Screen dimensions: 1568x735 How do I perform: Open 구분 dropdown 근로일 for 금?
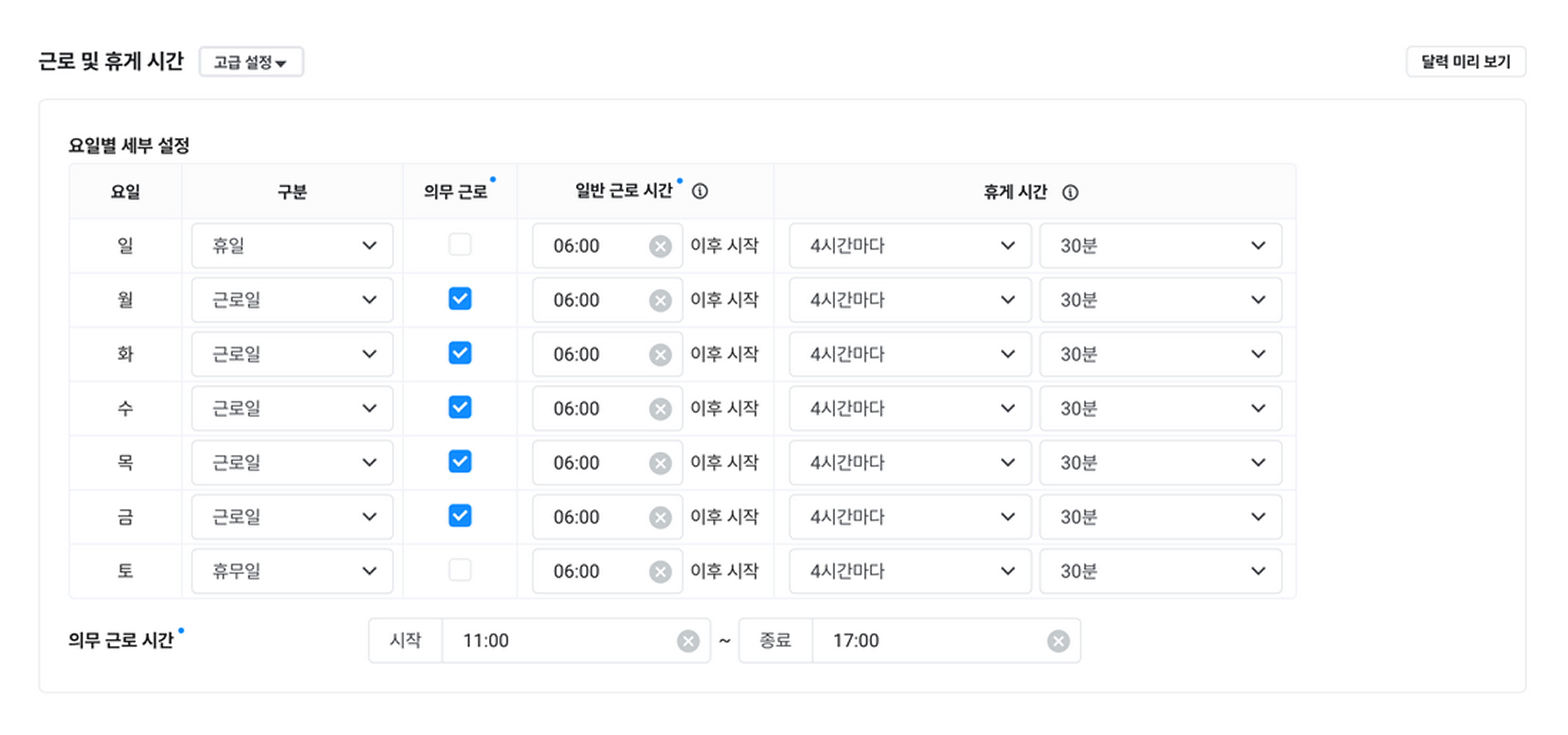point(292,516)
